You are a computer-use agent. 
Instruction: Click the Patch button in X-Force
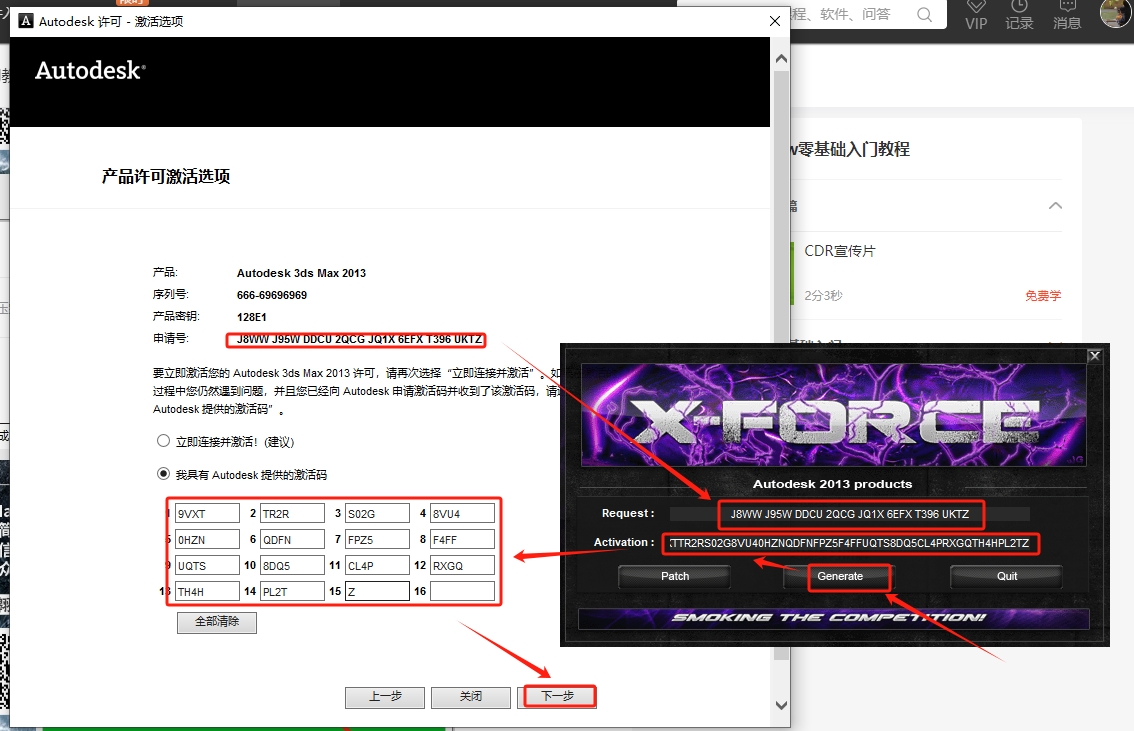675,576
